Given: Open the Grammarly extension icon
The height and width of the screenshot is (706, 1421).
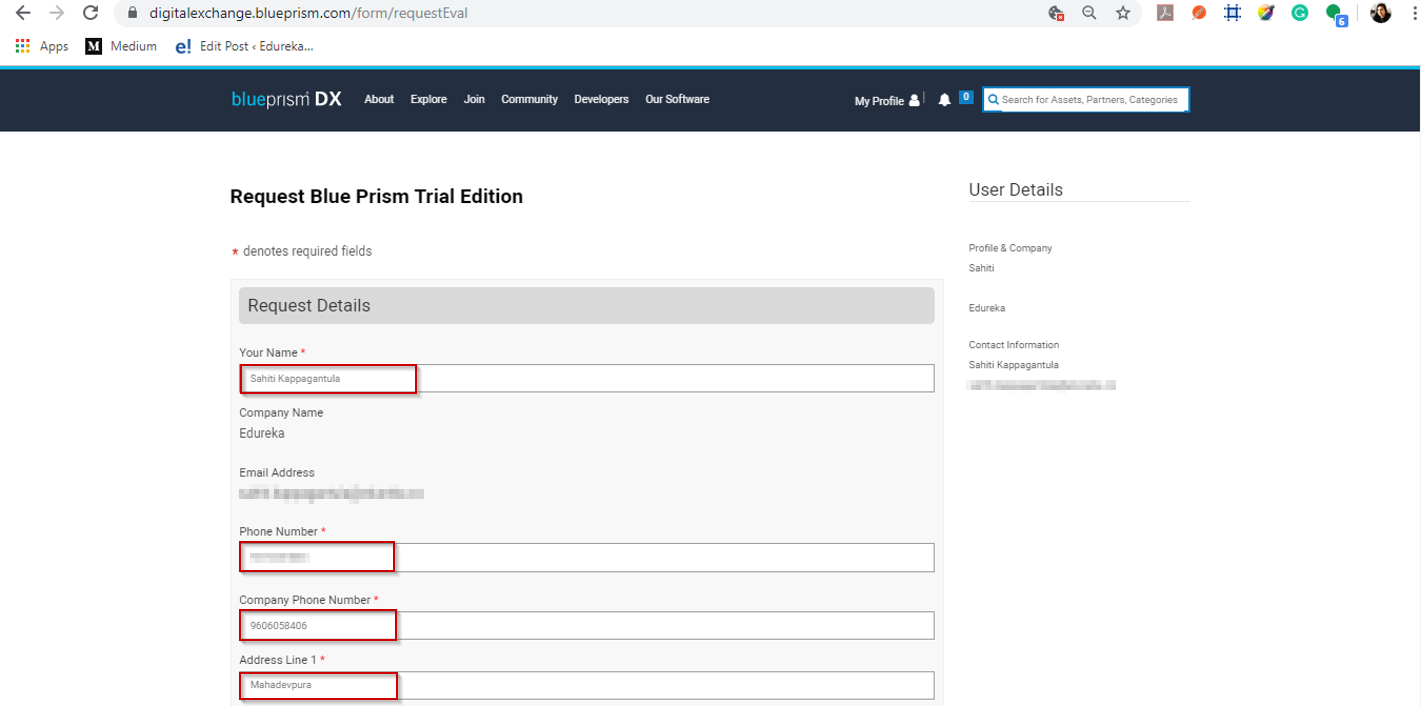Looking at the screenshot, I should [x=1300, y=13].
